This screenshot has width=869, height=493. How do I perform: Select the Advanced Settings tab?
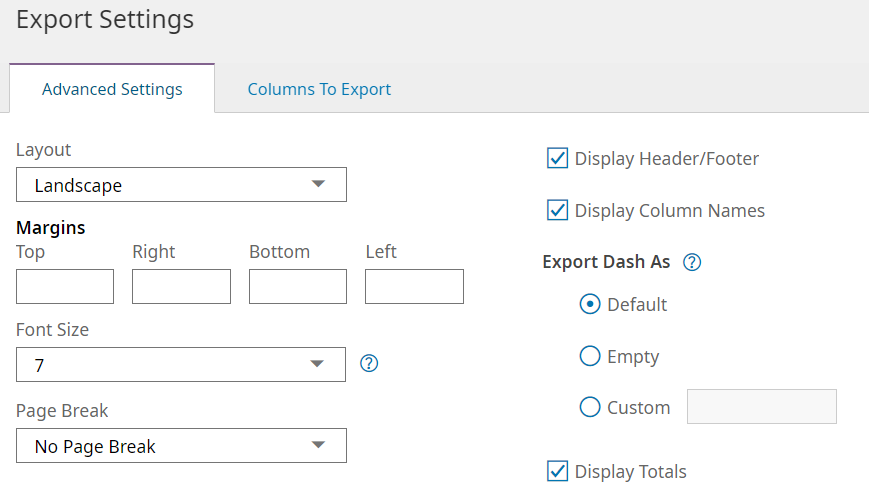112,89
